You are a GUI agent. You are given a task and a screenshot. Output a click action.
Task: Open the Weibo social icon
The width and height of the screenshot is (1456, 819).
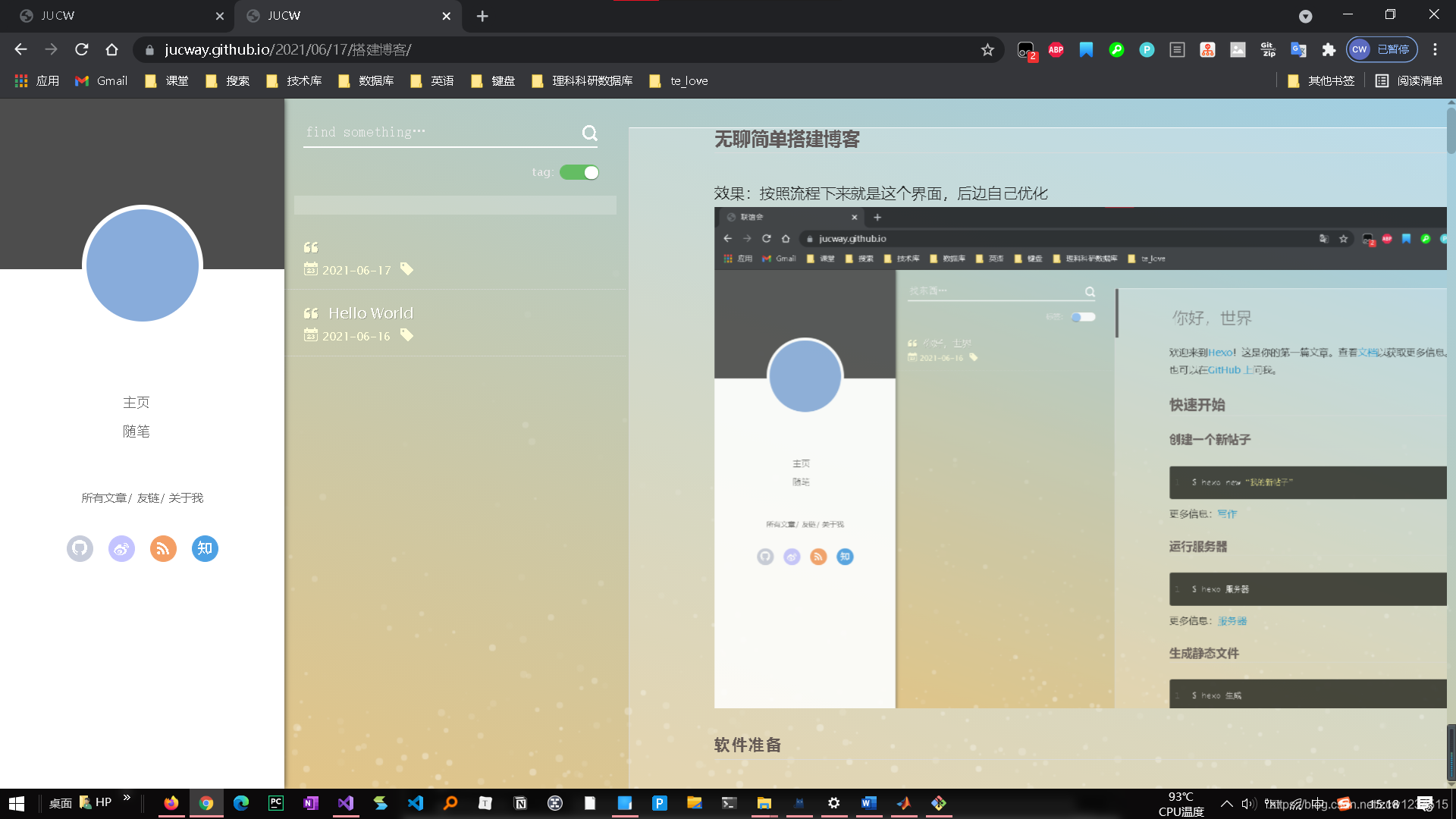(121, 548)
